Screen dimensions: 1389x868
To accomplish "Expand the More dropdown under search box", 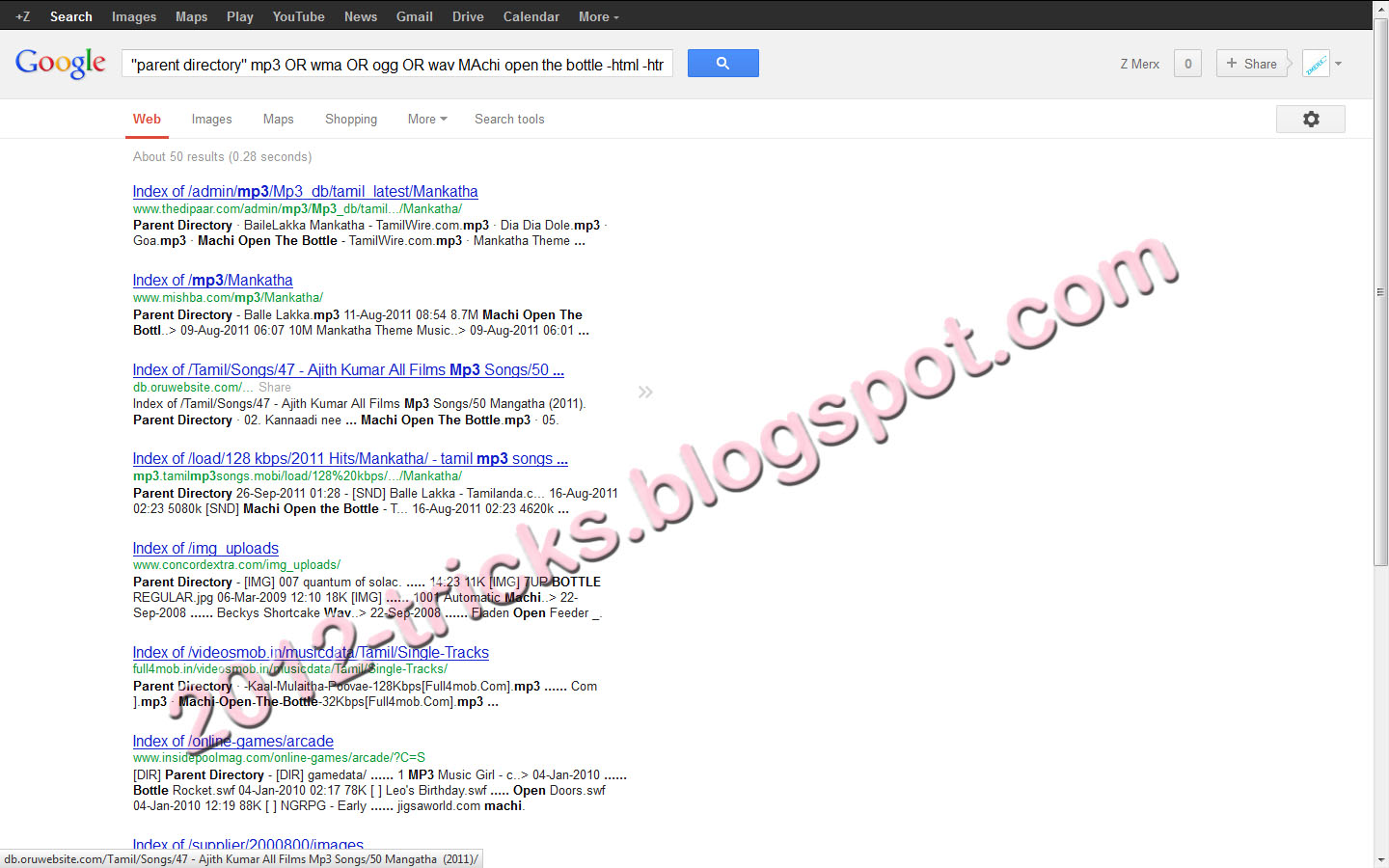I will 427,119.
